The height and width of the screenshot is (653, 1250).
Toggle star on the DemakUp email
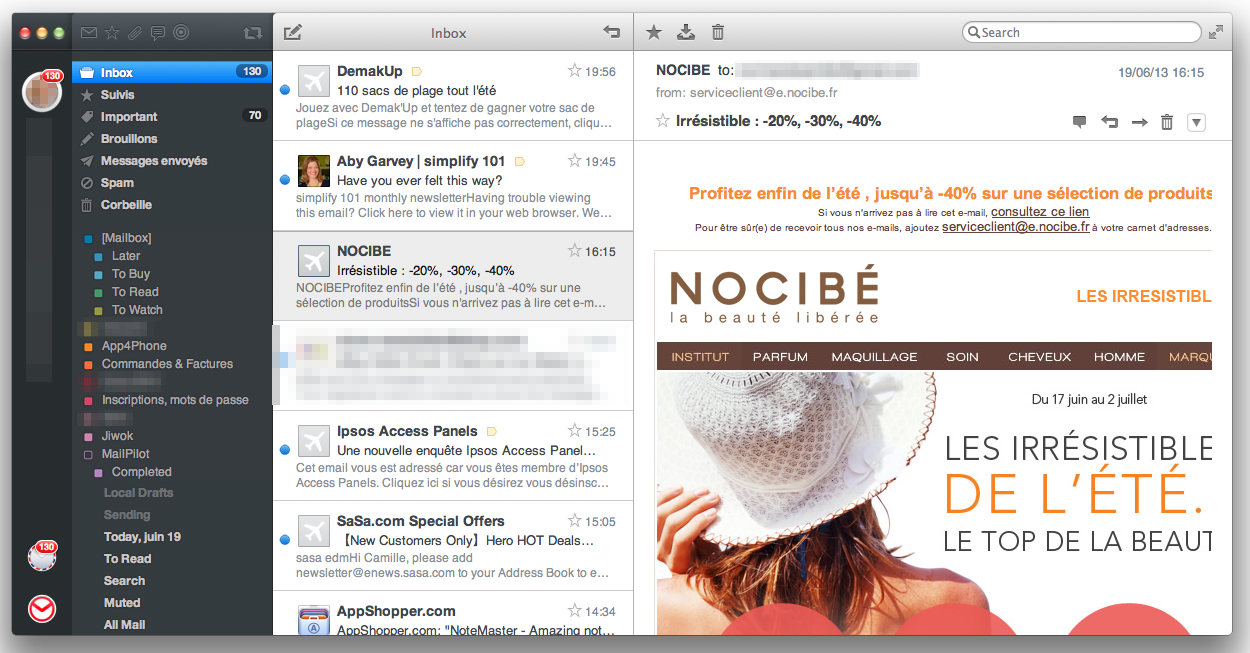(x=574, y=71)
